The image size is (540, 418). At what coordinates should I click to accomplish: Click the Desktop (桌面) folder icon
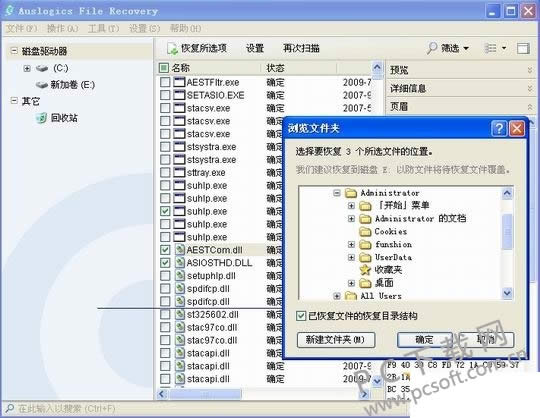click(x=365, y=283)
